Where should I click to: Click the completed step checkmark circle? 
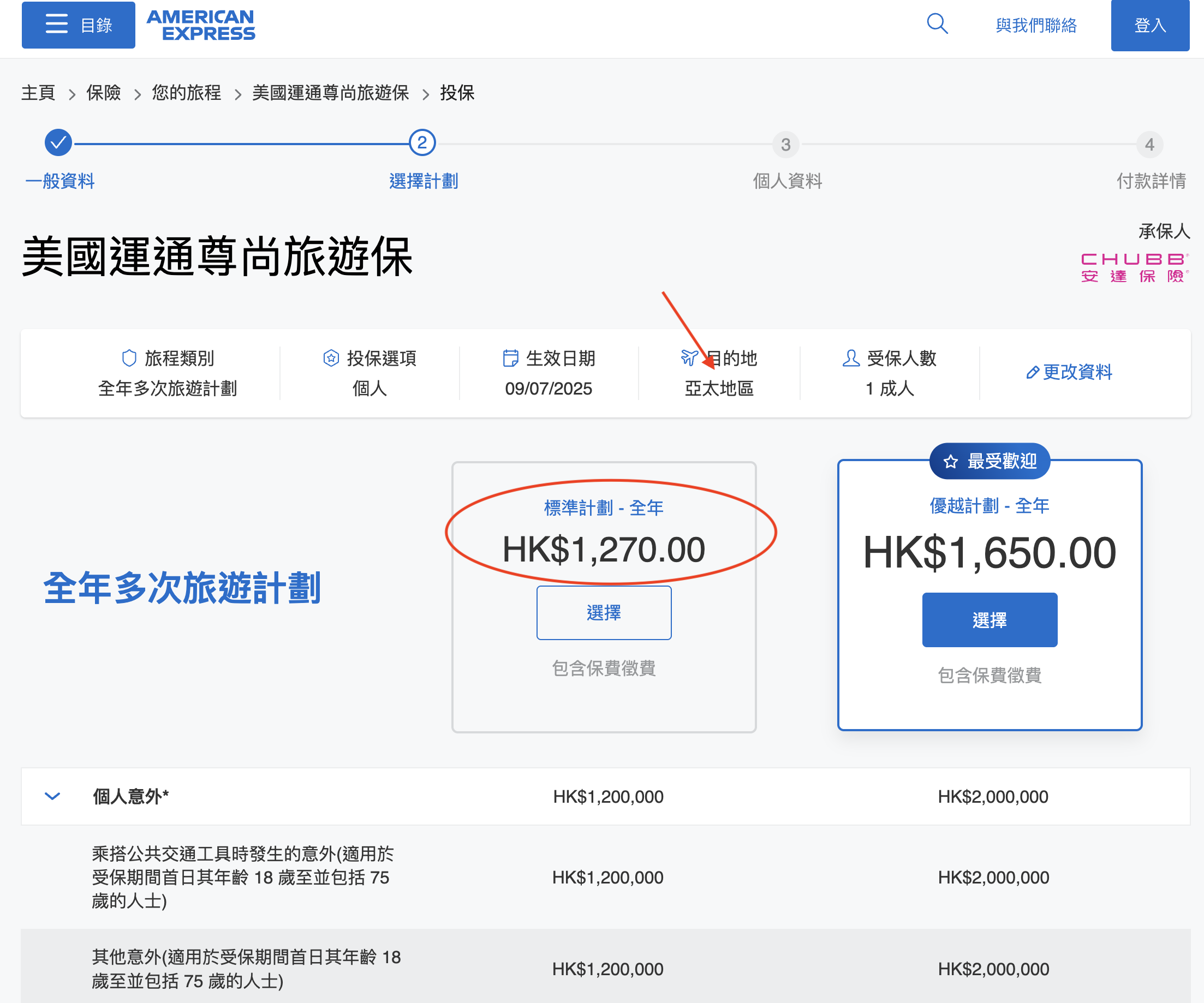(x=58, y=143)
